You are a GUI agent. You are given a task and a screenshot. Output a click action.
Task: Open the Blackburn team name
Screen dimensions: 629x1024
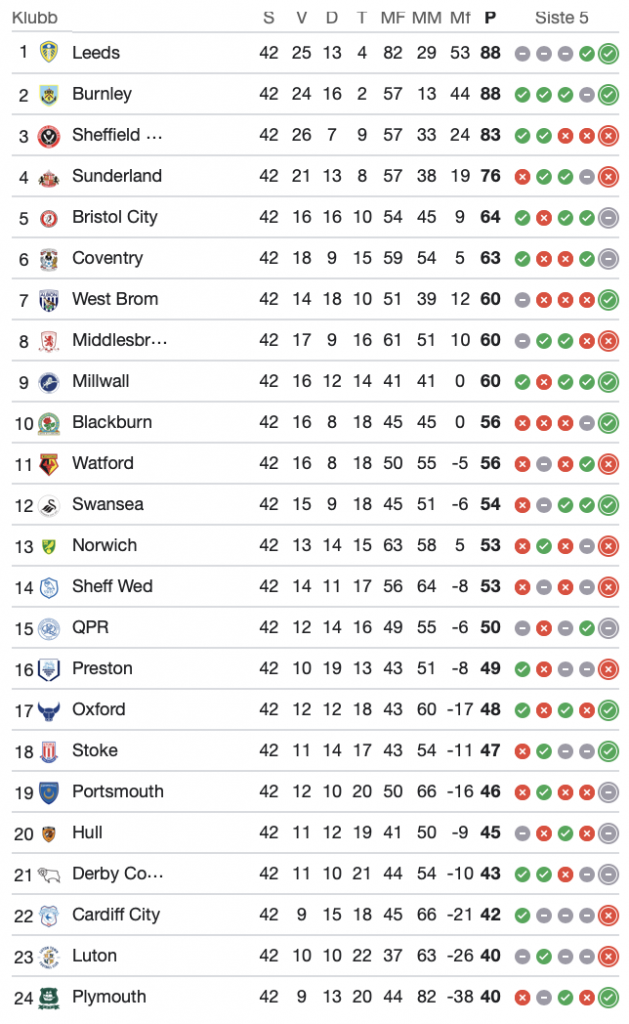click(112, 422)
